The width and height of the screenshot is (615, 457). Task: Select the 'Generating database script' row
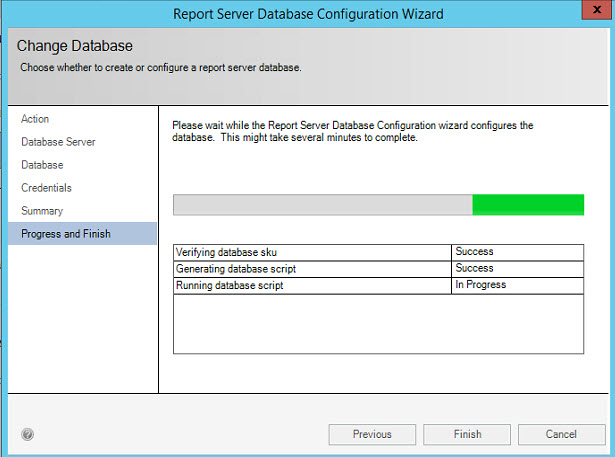pyautogui.click(x=378, y=269)
